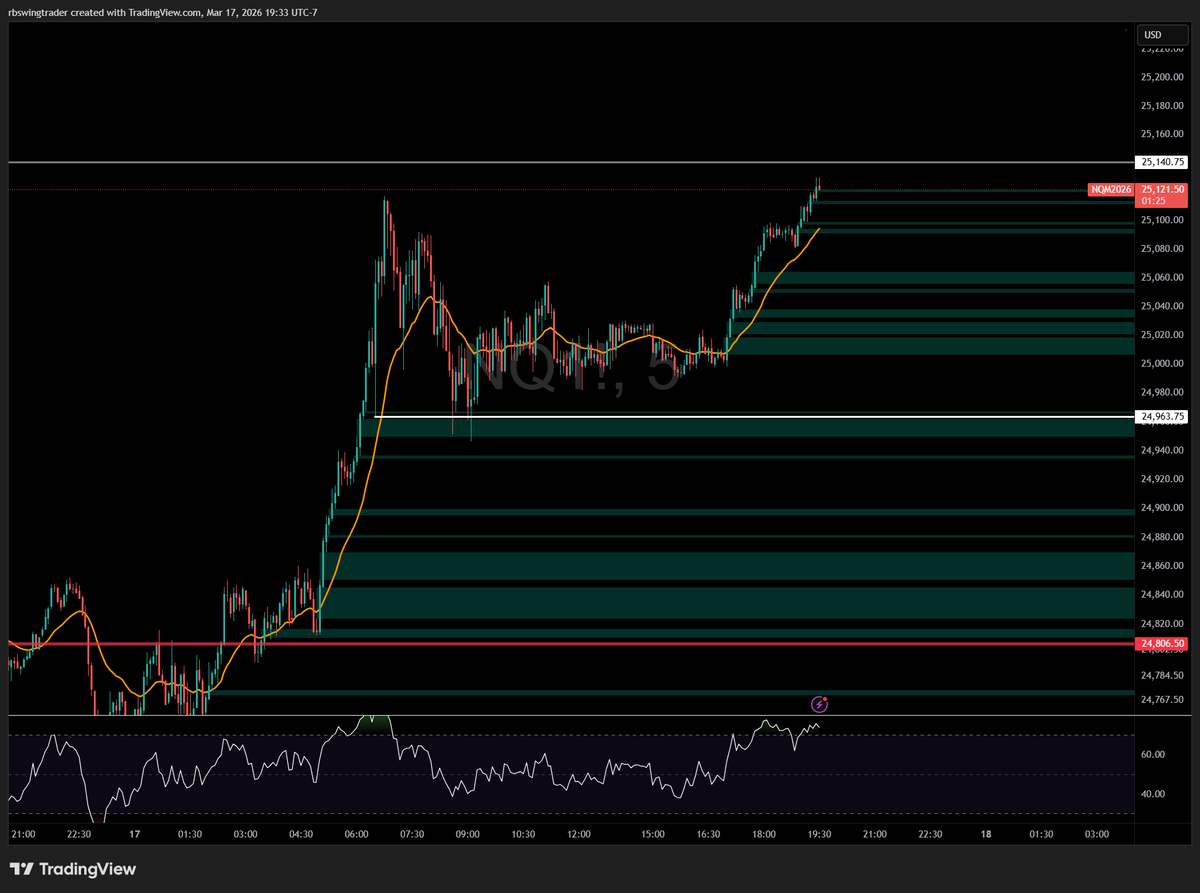Click the 25,121.50 current price tag
The image size is (1200, 893).
coord(1162,189)
